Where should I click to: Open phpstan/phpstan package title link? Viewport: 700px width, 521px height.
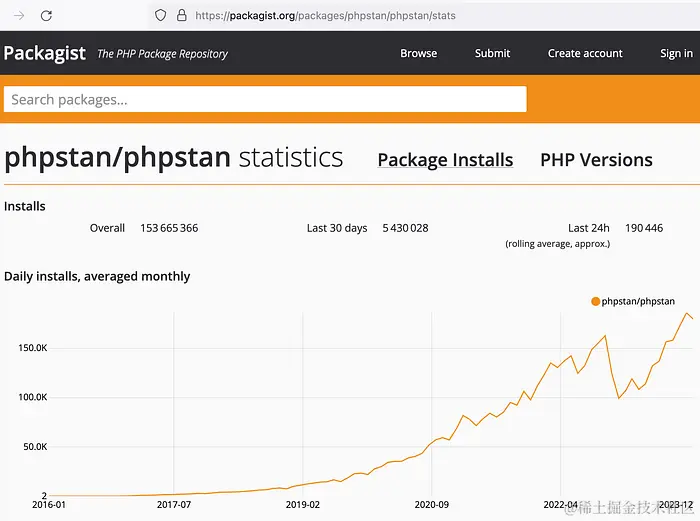click(x=117, y=158)
